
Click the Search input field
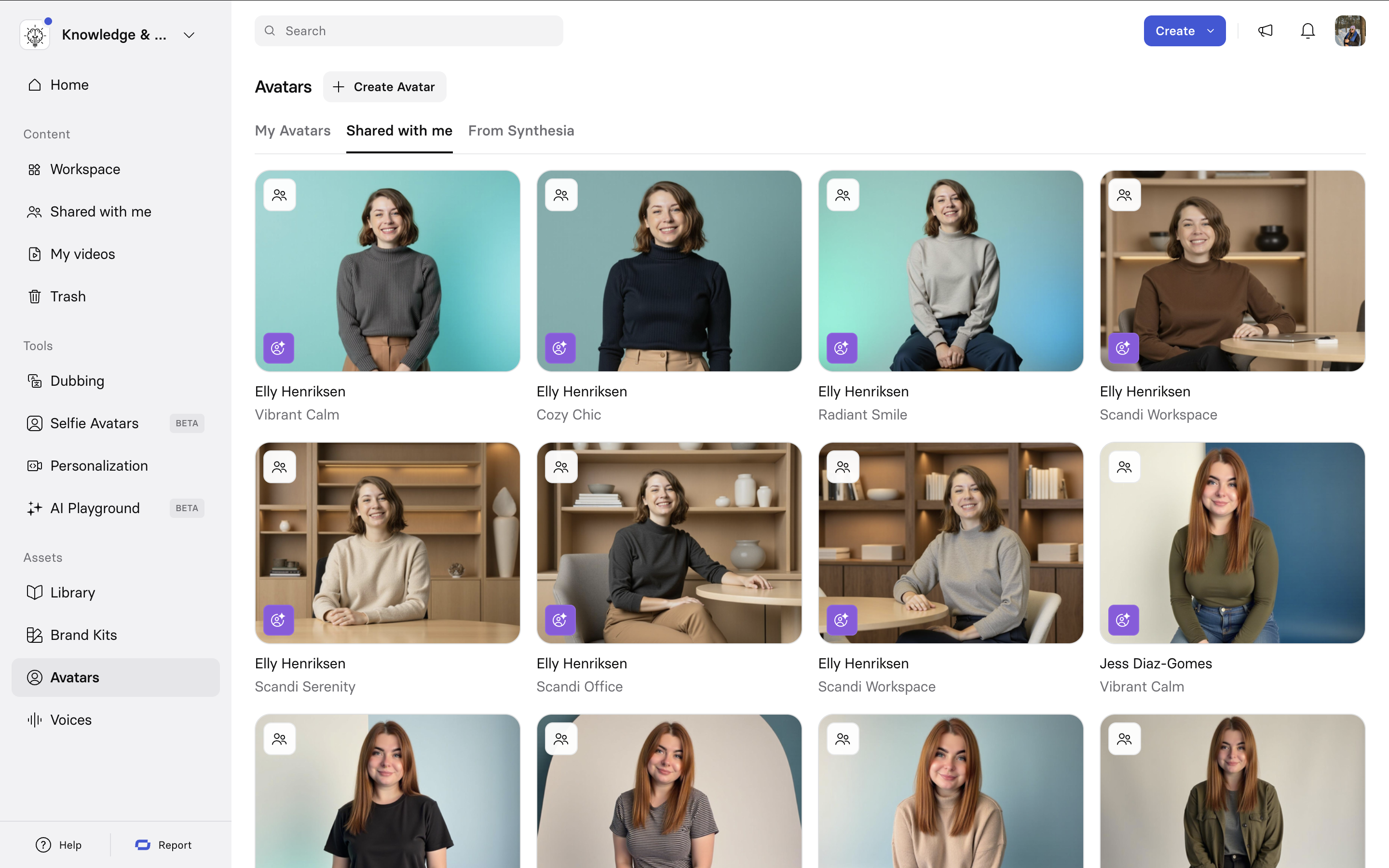409,31
